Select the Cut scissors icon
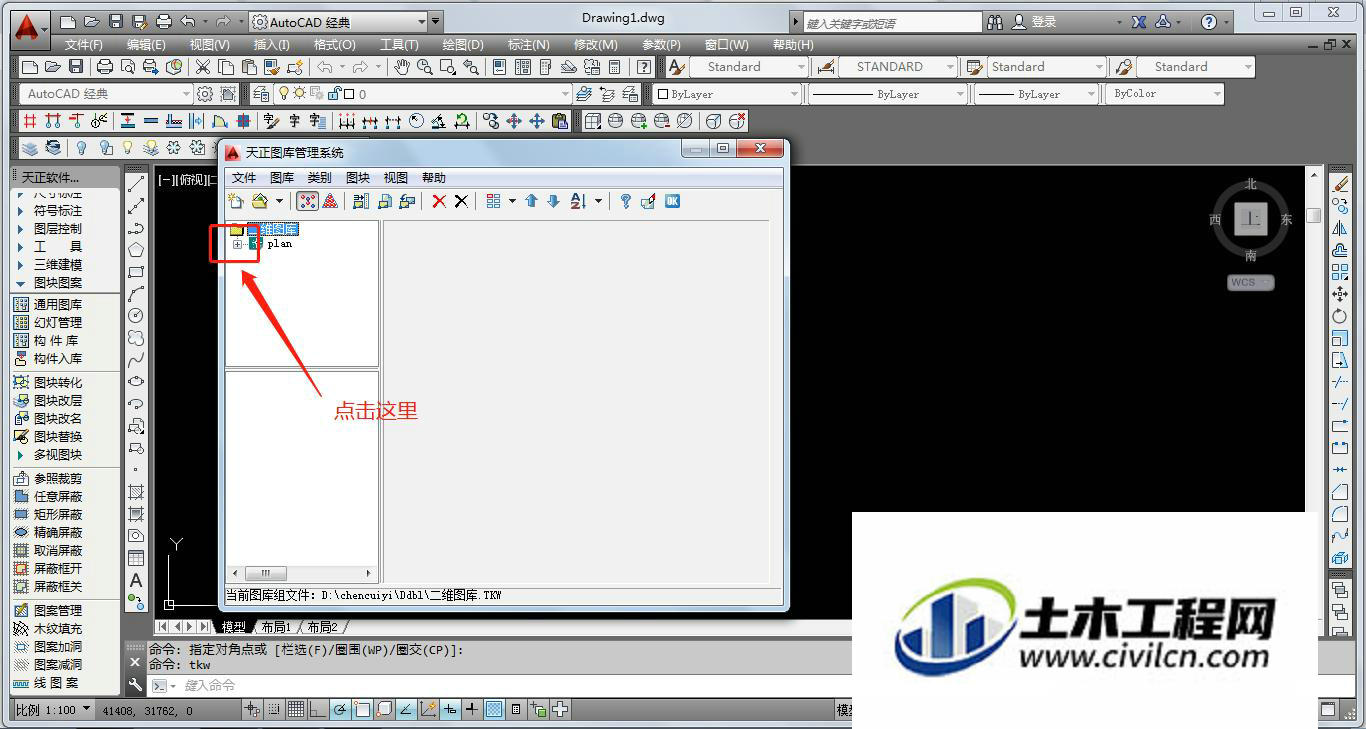Image resolution: width=1366 pixels, height=729 pixels. click(x=203, y=67)
